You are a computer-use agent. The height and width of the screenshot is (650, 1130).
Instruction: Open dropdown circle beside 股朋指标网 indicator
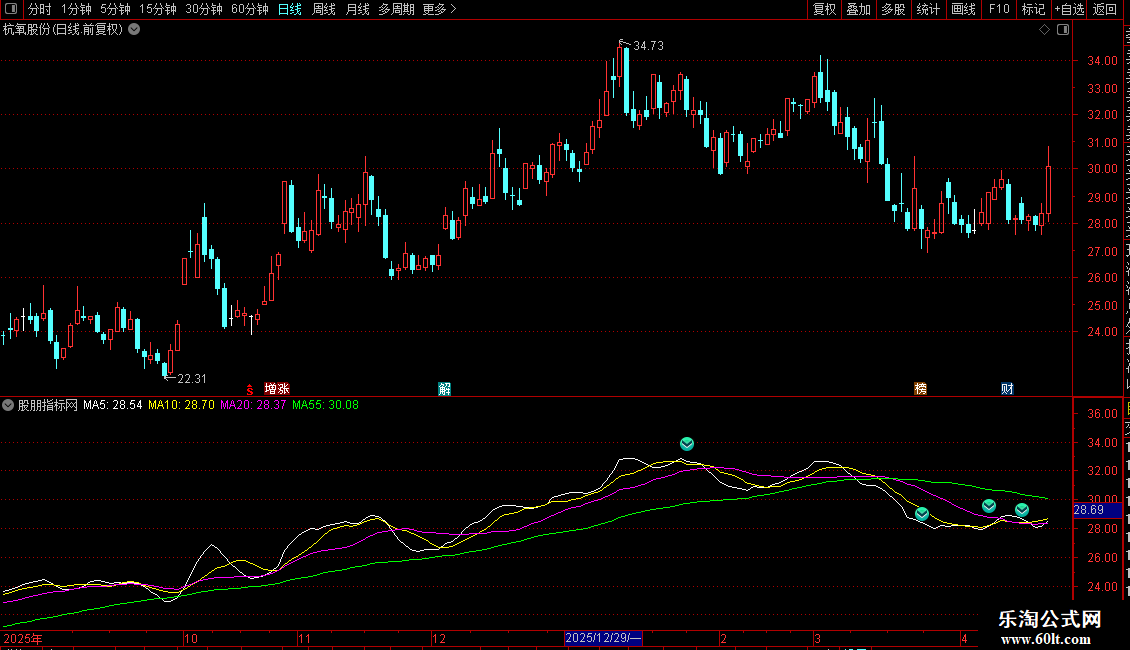pyautogui.click(x=8, y=405)
